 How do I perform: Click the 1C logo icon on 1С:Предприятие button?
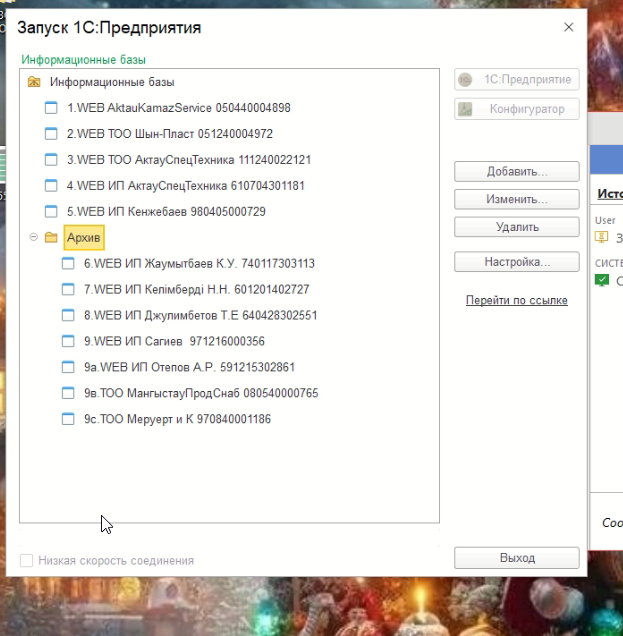[465, 80]
